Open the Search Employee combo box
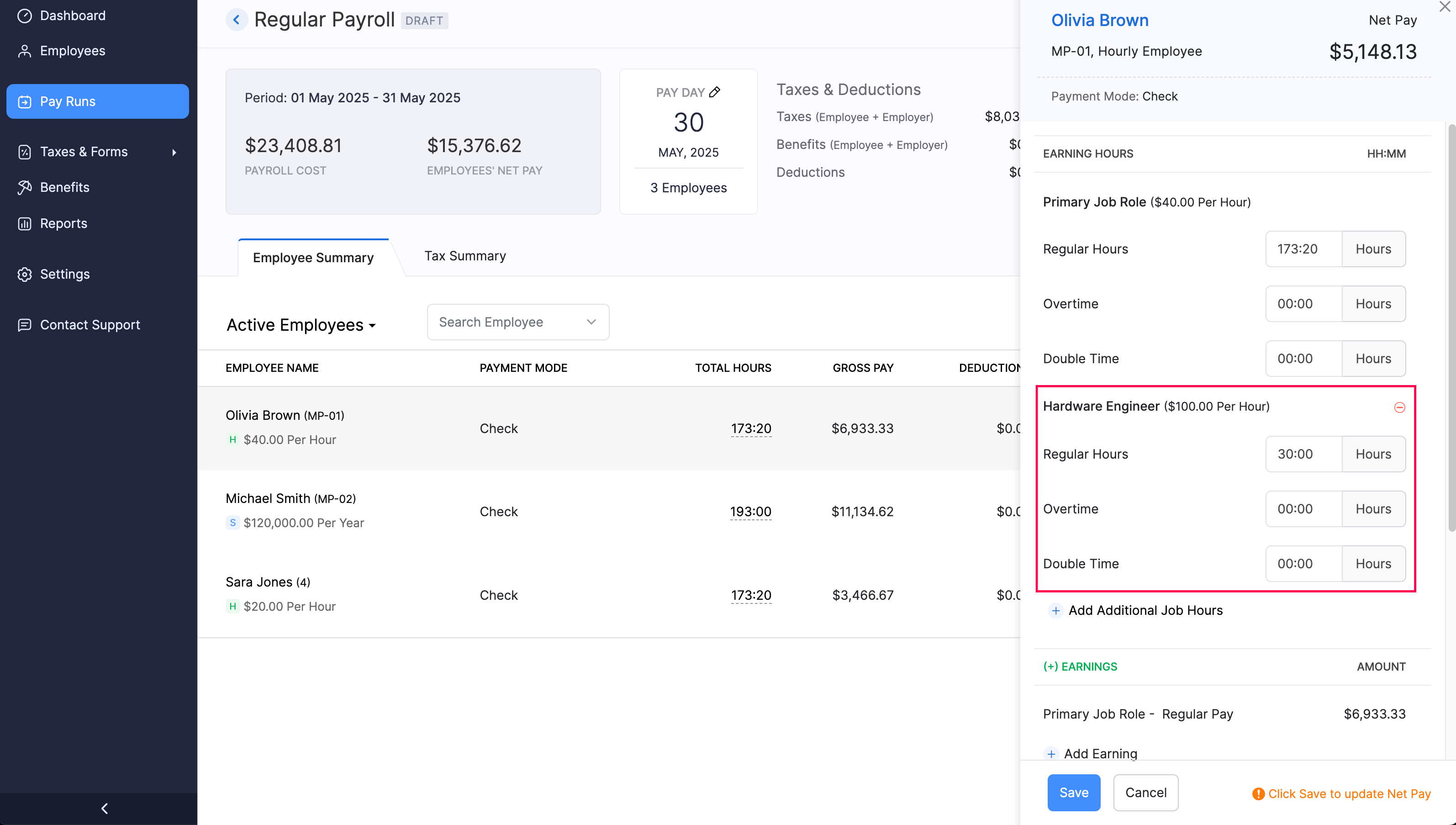Screen dimensions: 1456x825 point(517,322)
